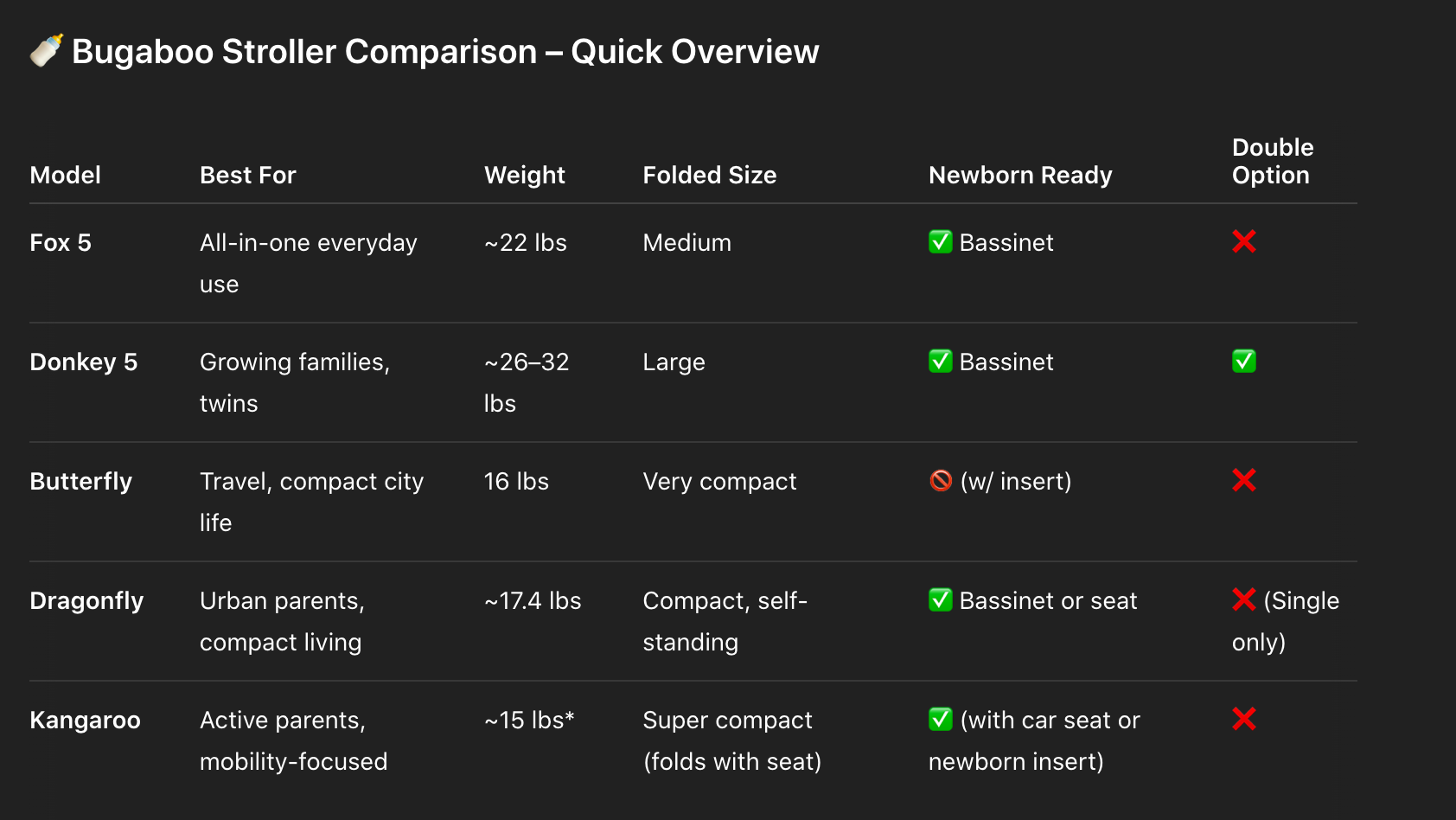
Task: Click Donkey 5's Bassinet green checkmark
Action: pos(940,362)
